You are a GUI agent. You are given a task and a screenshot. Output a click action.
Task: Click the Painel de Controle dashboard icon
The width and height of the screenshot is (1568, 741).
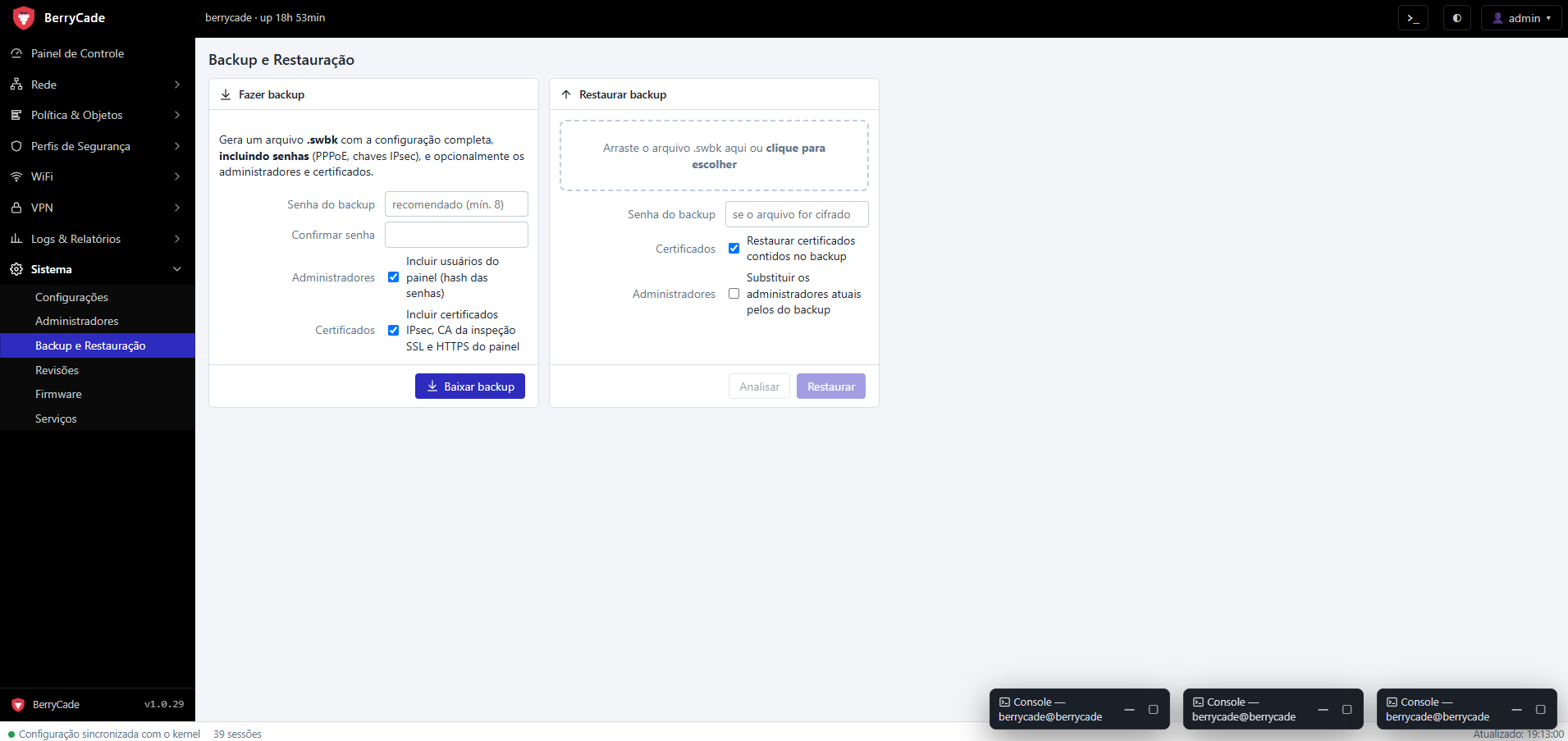[16, 53]
